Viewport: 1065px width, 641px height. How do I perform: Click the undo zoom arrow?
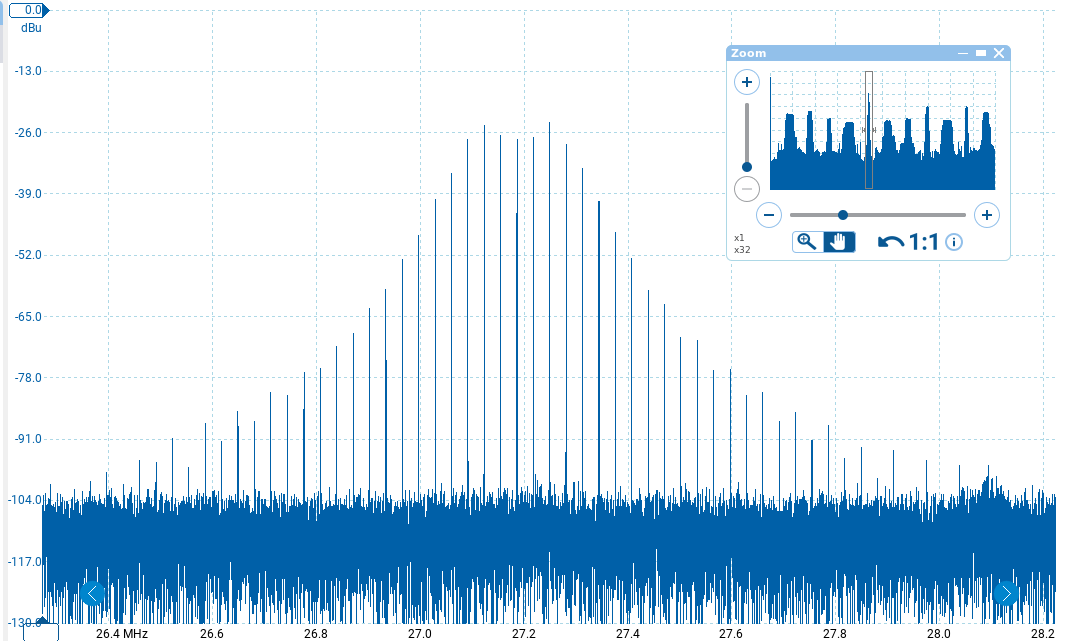(x=893, y=240)
